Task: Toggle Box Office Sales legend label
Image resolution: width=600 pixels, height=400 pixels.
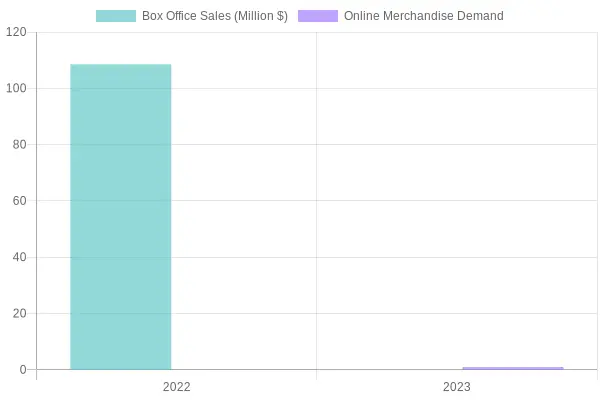Action: click(215, 16)
